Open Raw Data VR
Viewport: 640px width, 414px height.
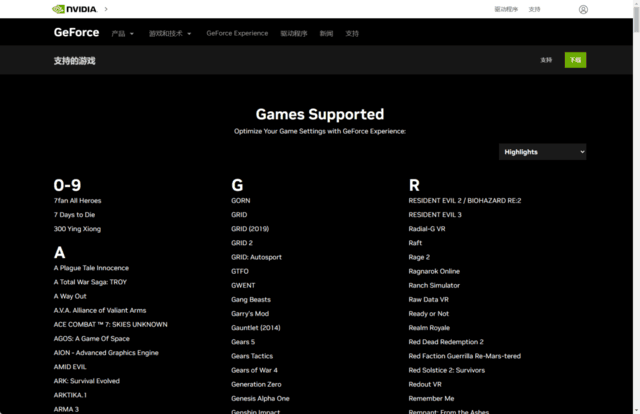429,300
